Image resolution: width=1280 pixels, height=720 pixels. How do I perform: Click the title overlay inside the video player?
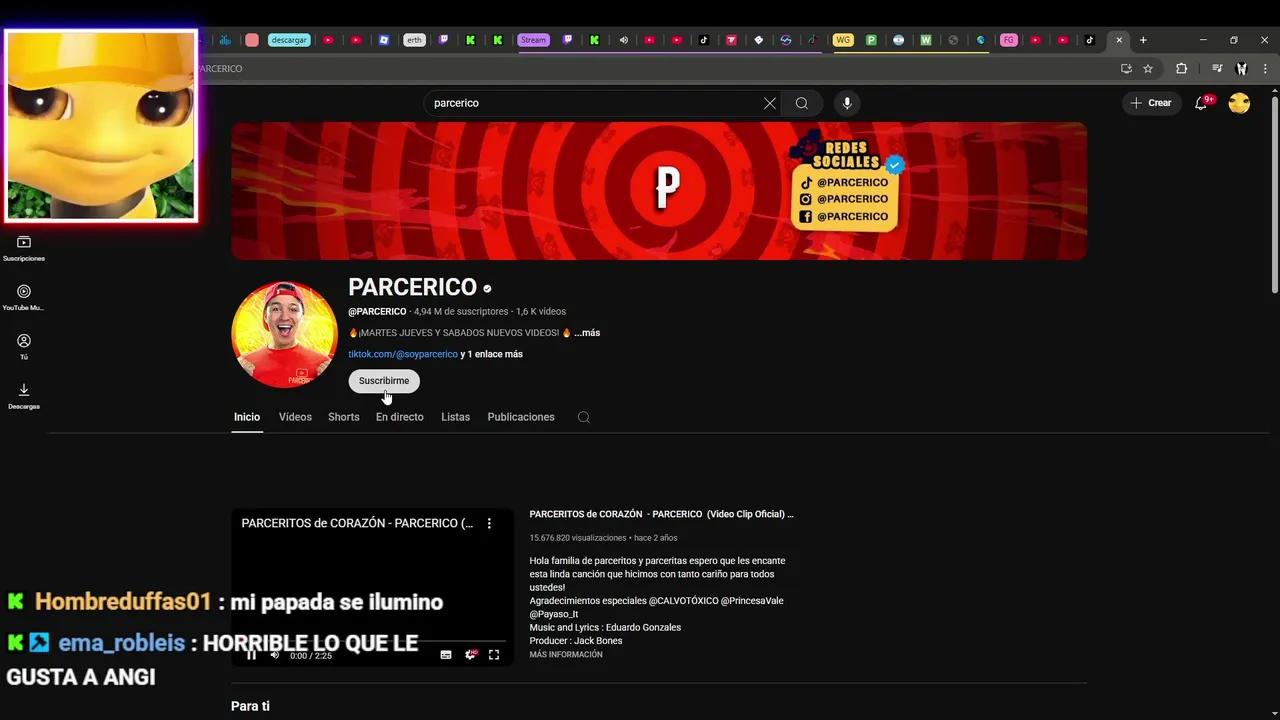coord(357,523)
